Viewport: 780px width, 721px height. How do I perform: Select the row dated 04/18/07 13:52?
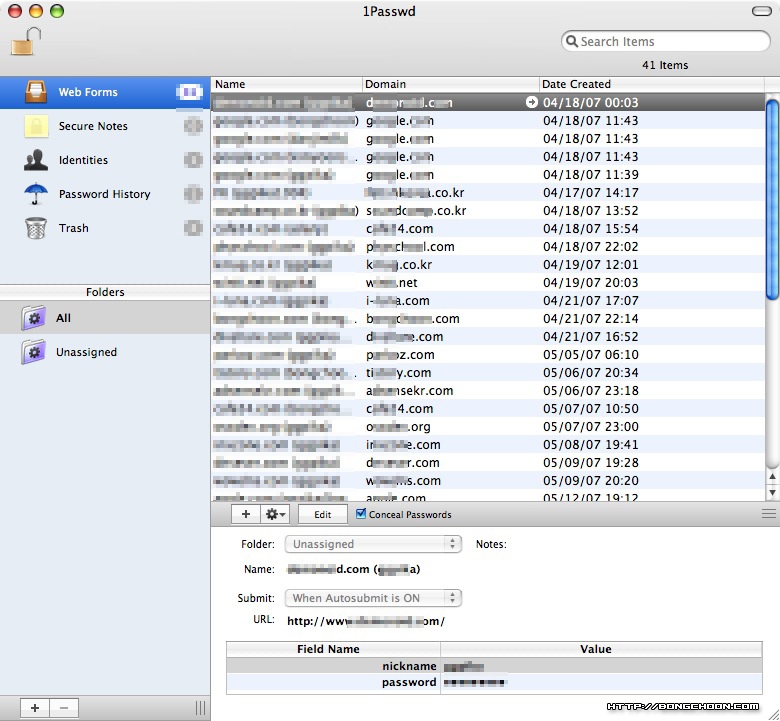[x=488, y=210]
